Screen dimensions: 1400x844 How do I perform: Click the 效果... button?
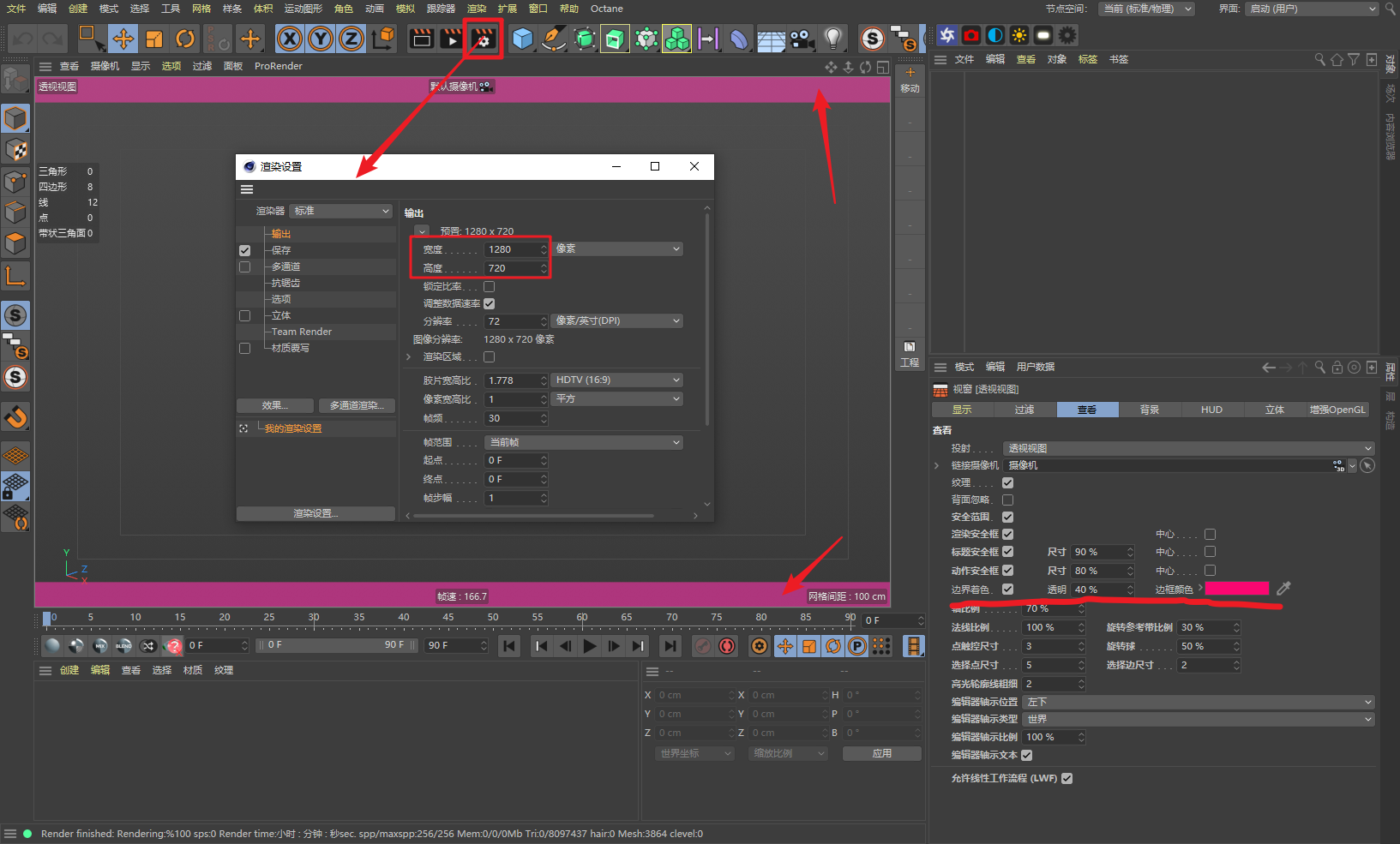[x=275, y=405]
